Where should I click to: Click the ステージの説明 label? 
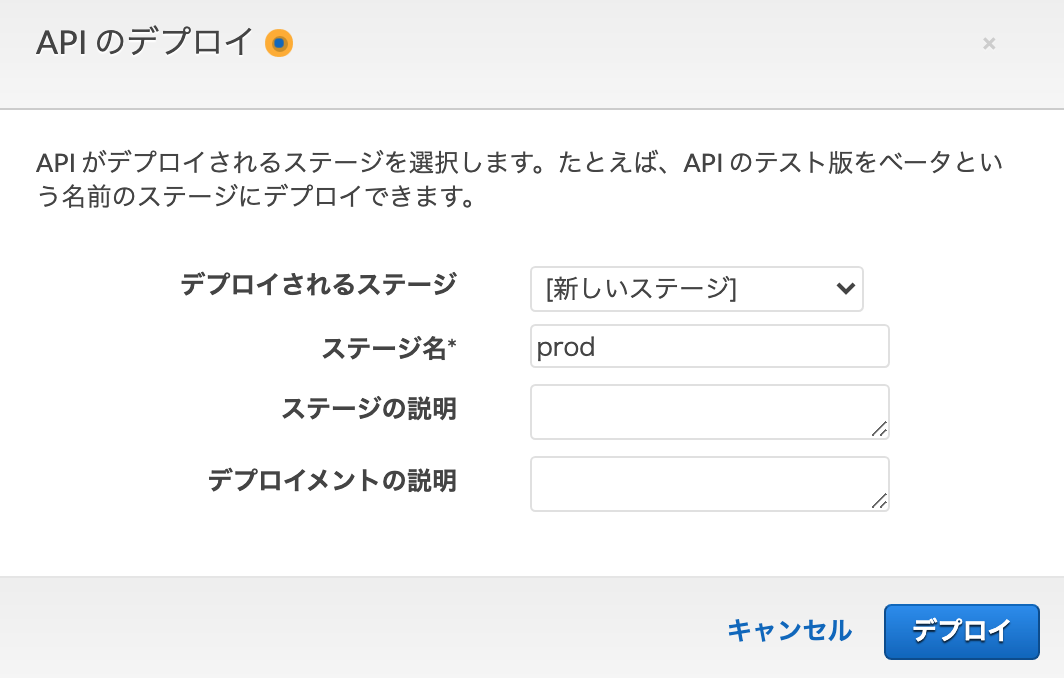(x=368, y=409)
